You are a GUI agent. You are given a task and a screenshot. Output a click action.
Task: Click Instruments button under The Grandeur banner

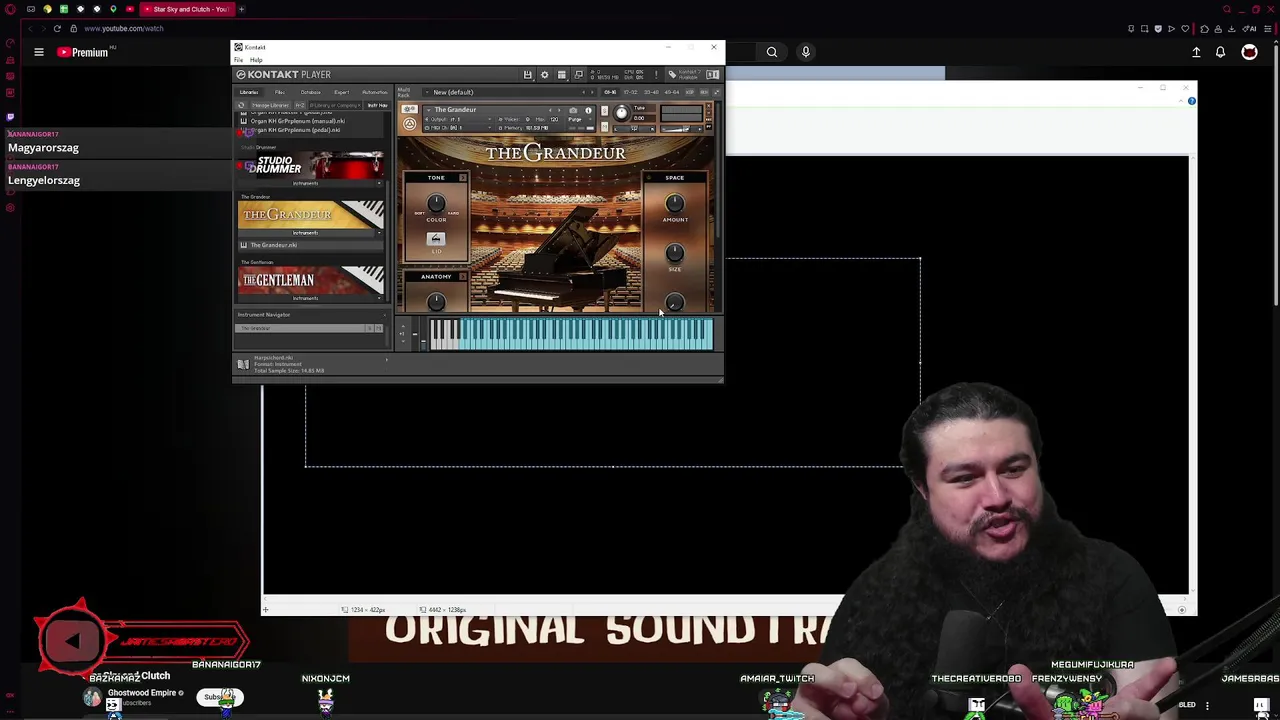305,233
